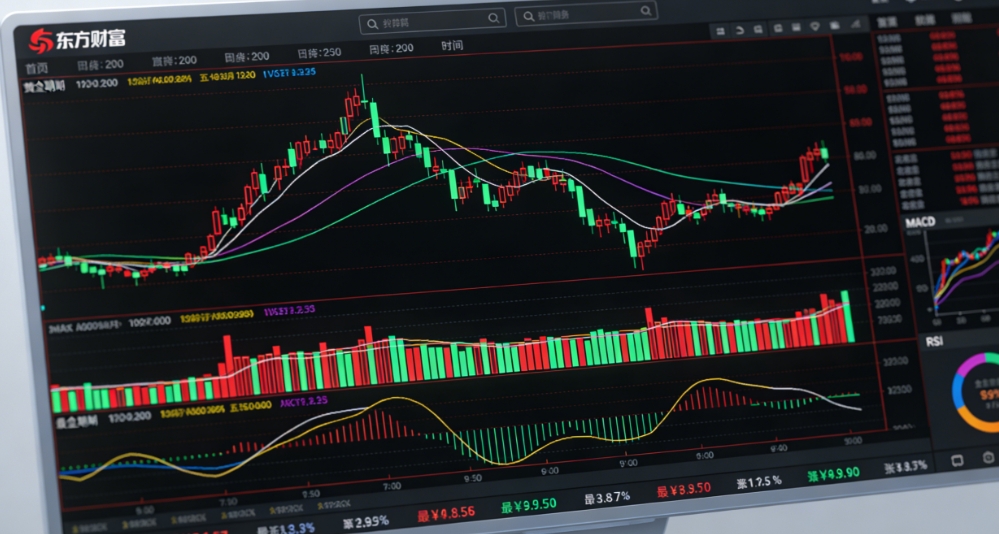This screenshot has height=534, width=999.
Task: Click the MACD mini chart thumbnail
Action: pos(962,275)
